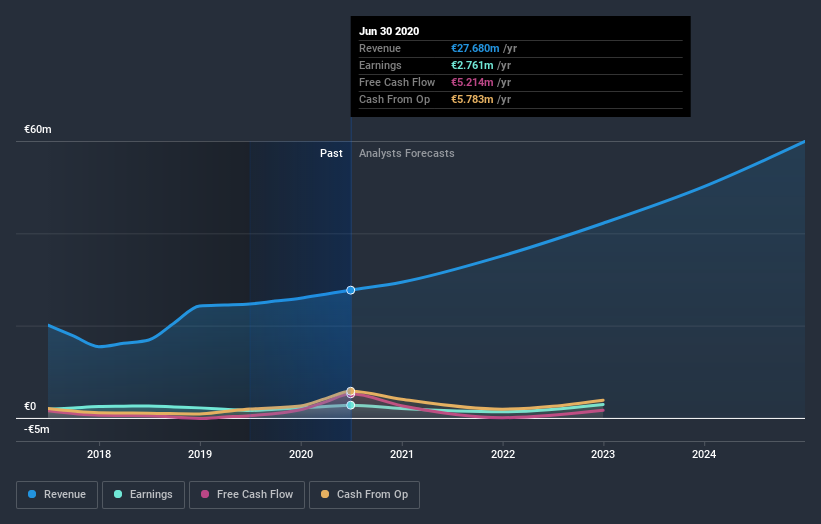
Task: Click the Cash From Op tooltip label
Action: pyautogui.click(x=394, y=99)
